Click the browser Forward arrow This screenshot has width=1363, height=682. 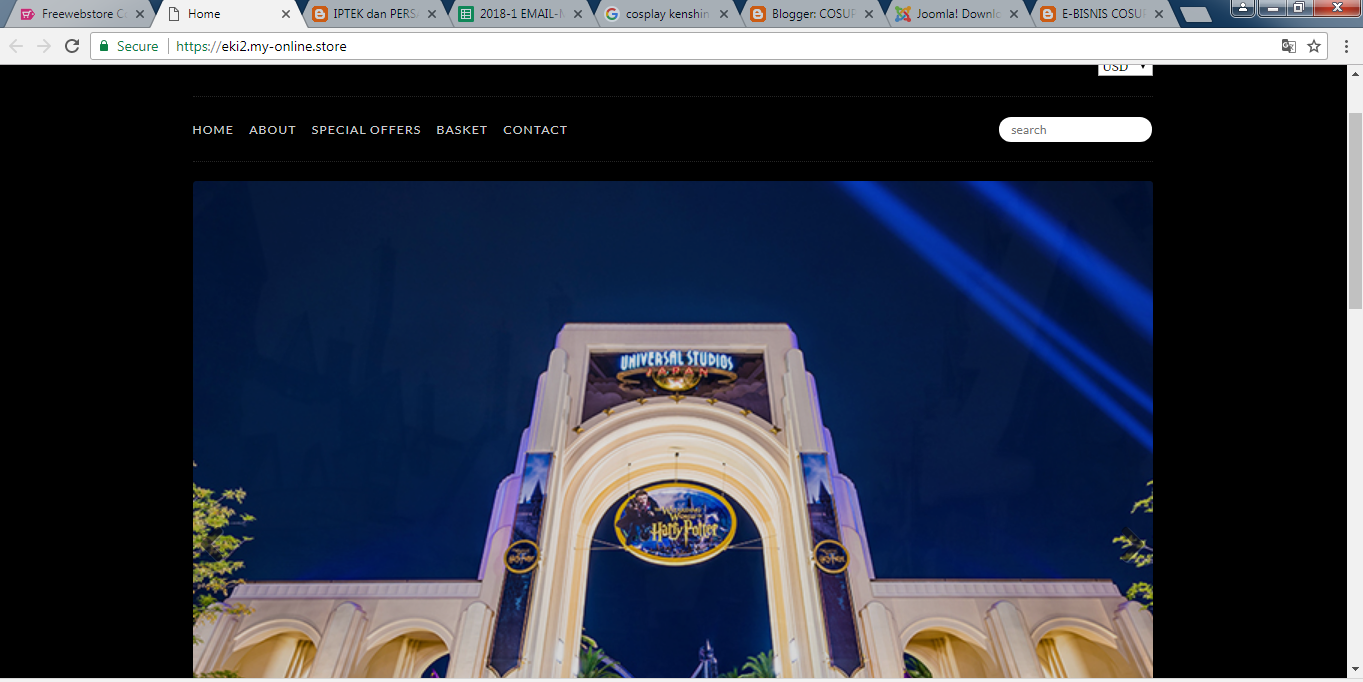pyautogui.click(x=44, y=46)
